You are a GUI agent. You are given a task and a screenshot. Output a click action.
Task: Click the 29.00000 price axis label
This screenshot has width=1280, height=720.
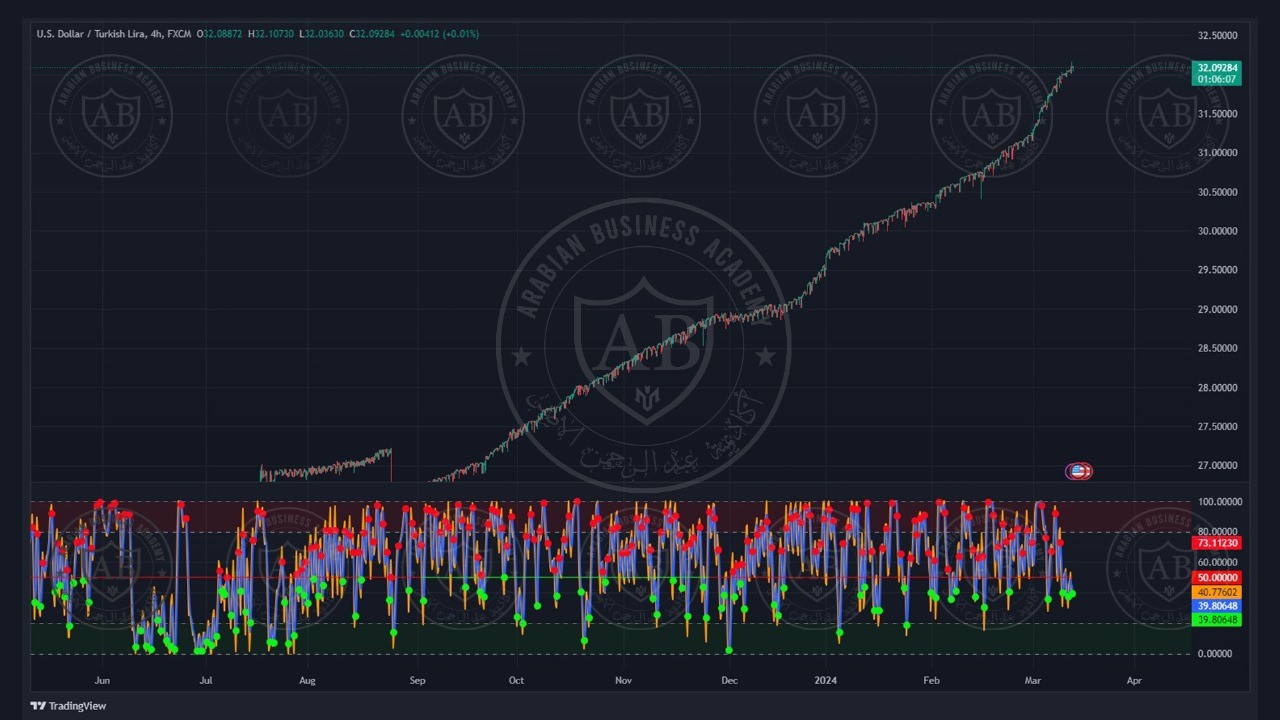(x=1217, y=309)
